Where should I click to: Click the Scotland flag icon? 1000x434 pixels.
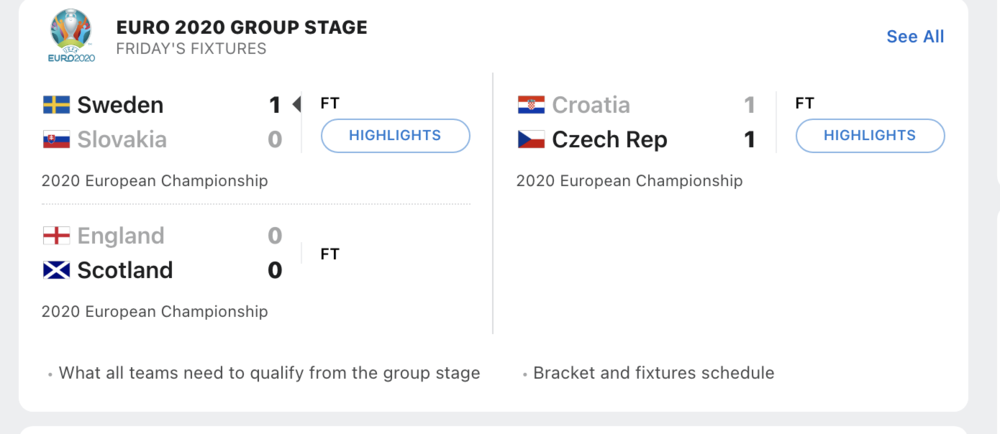tap(55, 270)
